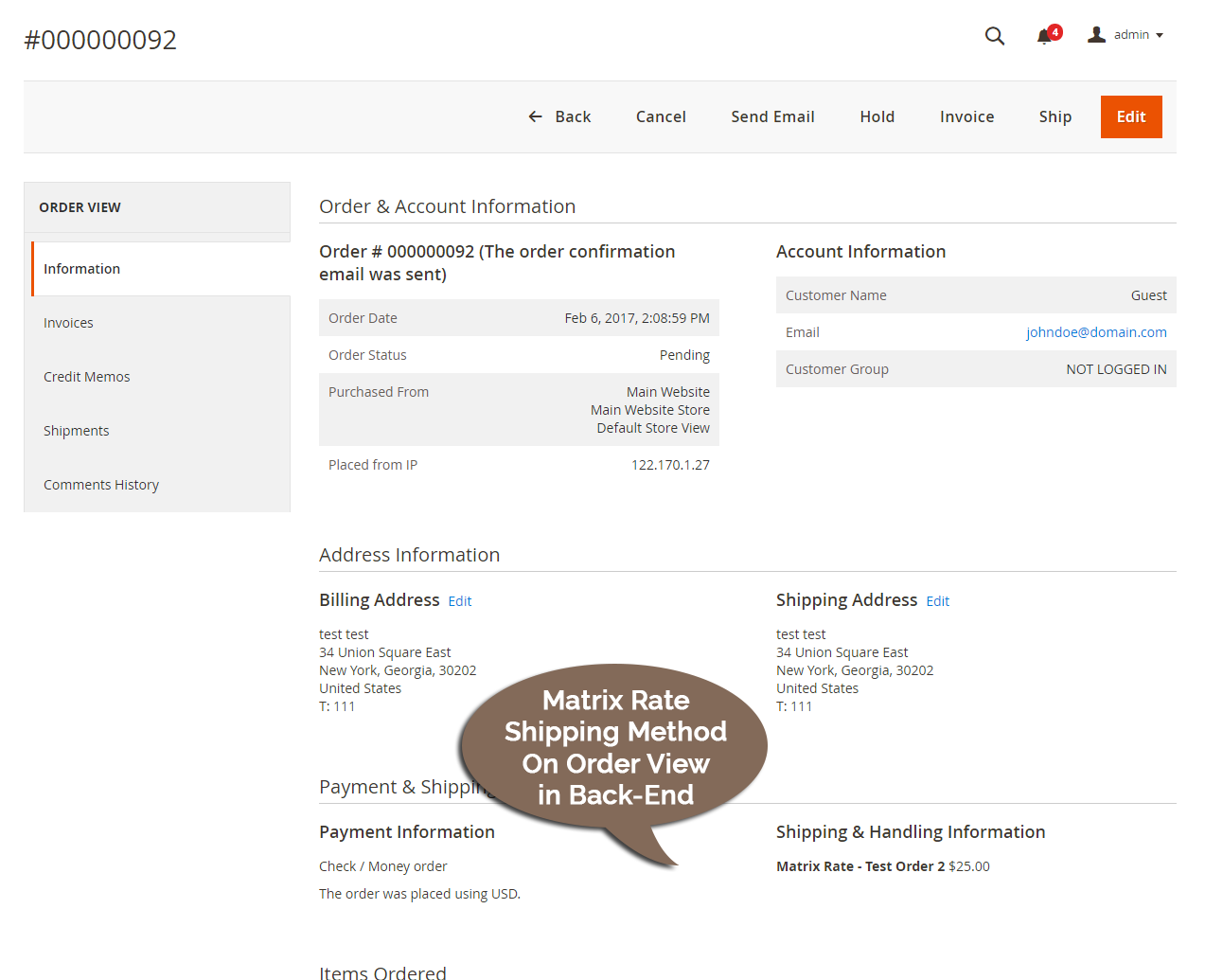The width and height of the screenshot is (1205, 980).
Task: Ship the order
Action: (x=1054, y=116)
